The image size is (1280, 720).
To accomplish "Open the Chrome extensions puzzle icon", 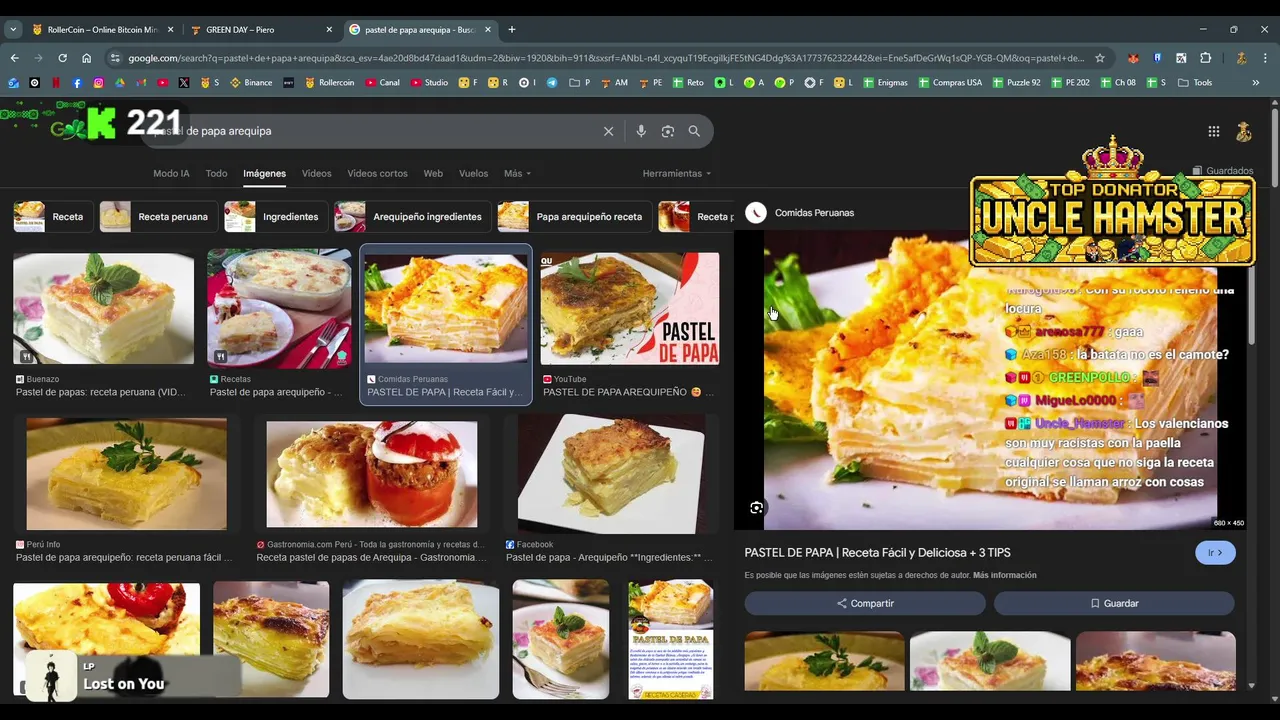I will pyautogui.click(x=1205, y=58).
